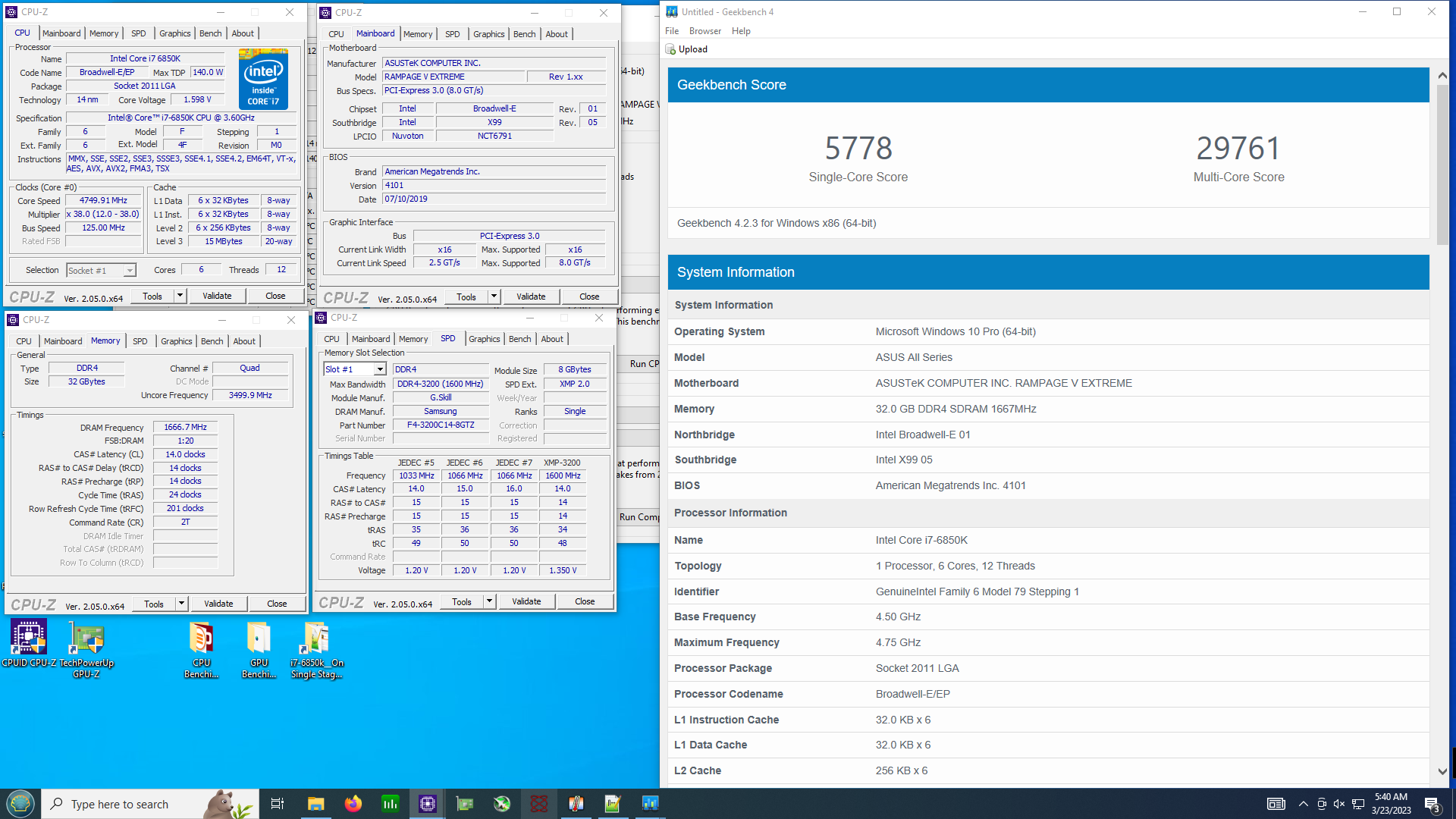This screenshot has height=819, width=1456.
Task: Expand Tools arrow in SPD tab window
Action: (x=489, y=601)
